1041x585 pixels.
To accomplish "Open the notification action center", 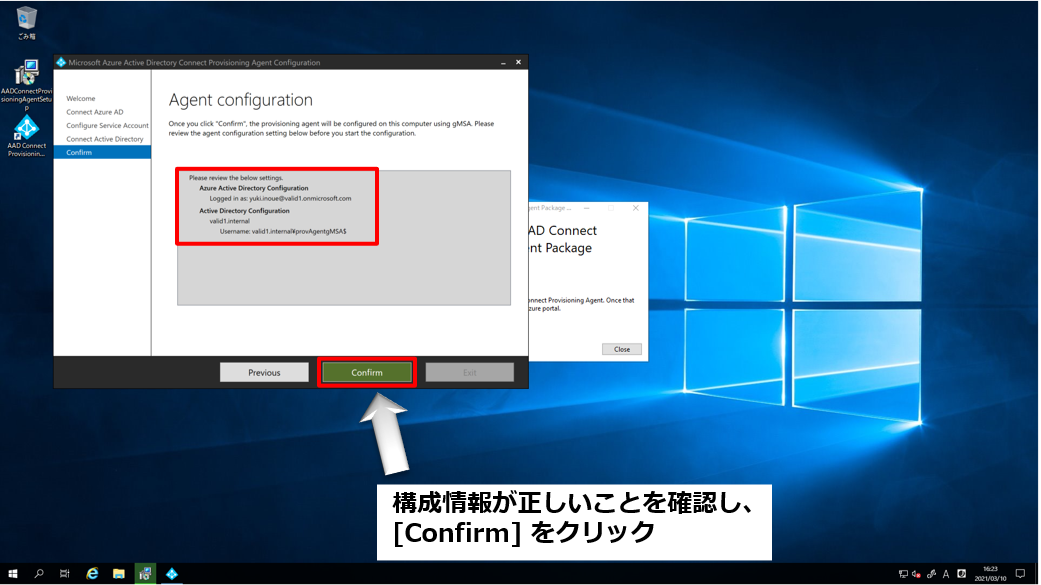I will 1020,574.
